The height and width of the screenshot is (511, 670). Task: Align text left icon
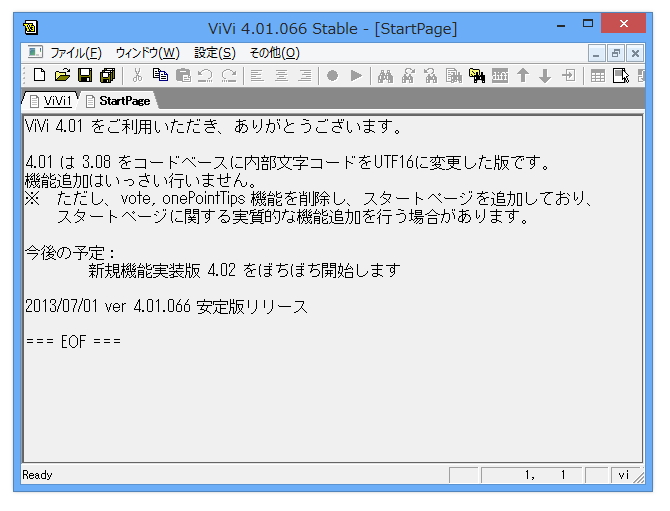coord(257,76)
